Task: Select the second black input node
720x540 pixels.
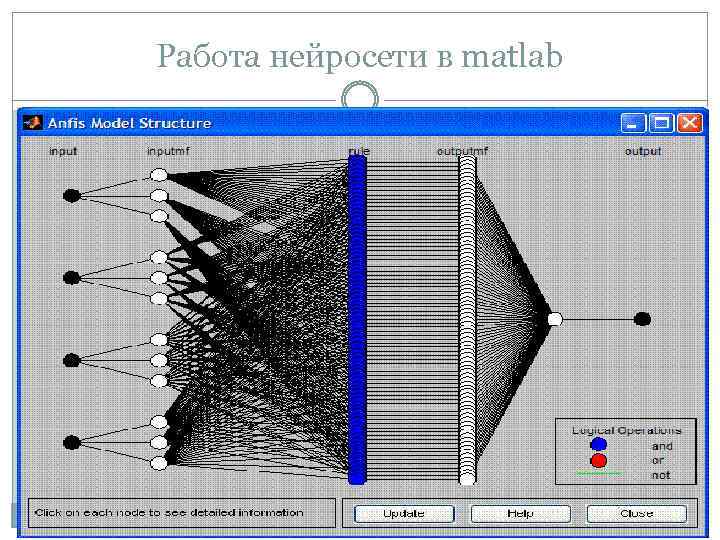Action: [72, 277]
